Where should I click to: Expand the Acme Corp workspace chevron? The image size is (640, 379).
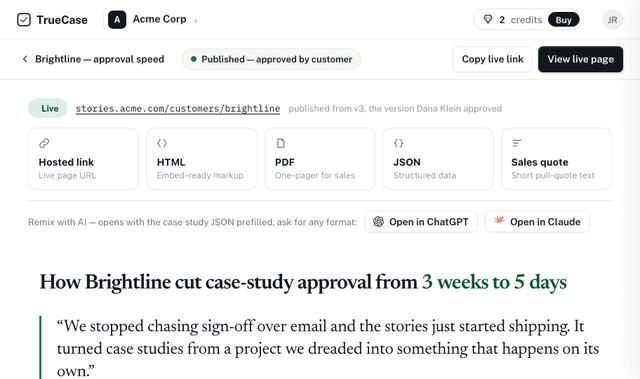point(196,20)
